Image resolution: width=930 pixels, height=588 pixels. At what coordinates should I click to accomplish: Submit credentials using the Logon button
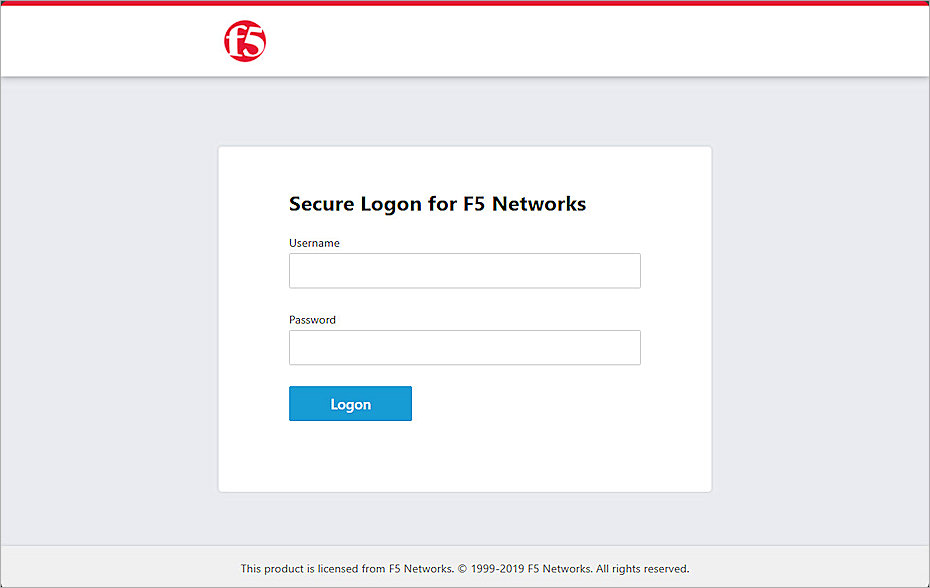(x=350, y=403)
